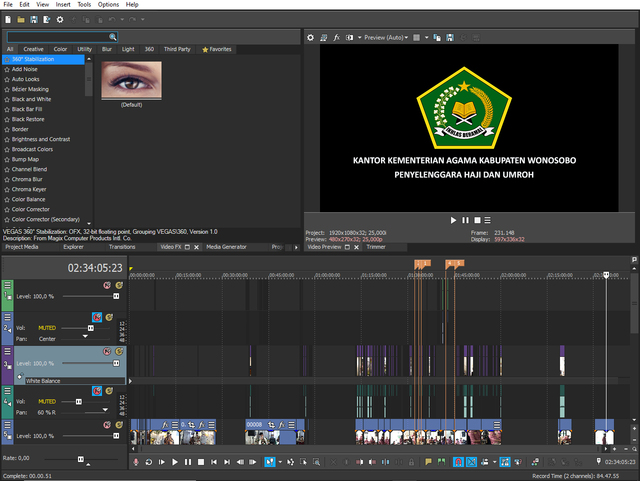Image resolution: width=640 pixels, height=481 pixels.
Task: Toggle snapping magnet button
Action: (x=458, y=462)
